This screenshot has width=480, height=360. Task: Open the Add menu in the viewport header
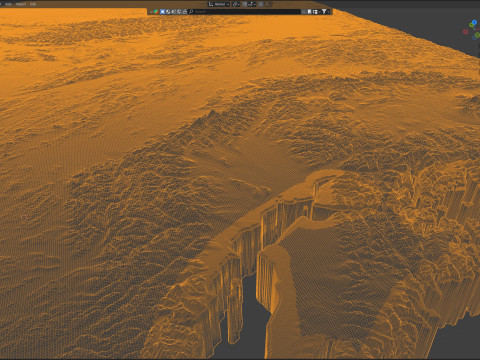[8, 4]
